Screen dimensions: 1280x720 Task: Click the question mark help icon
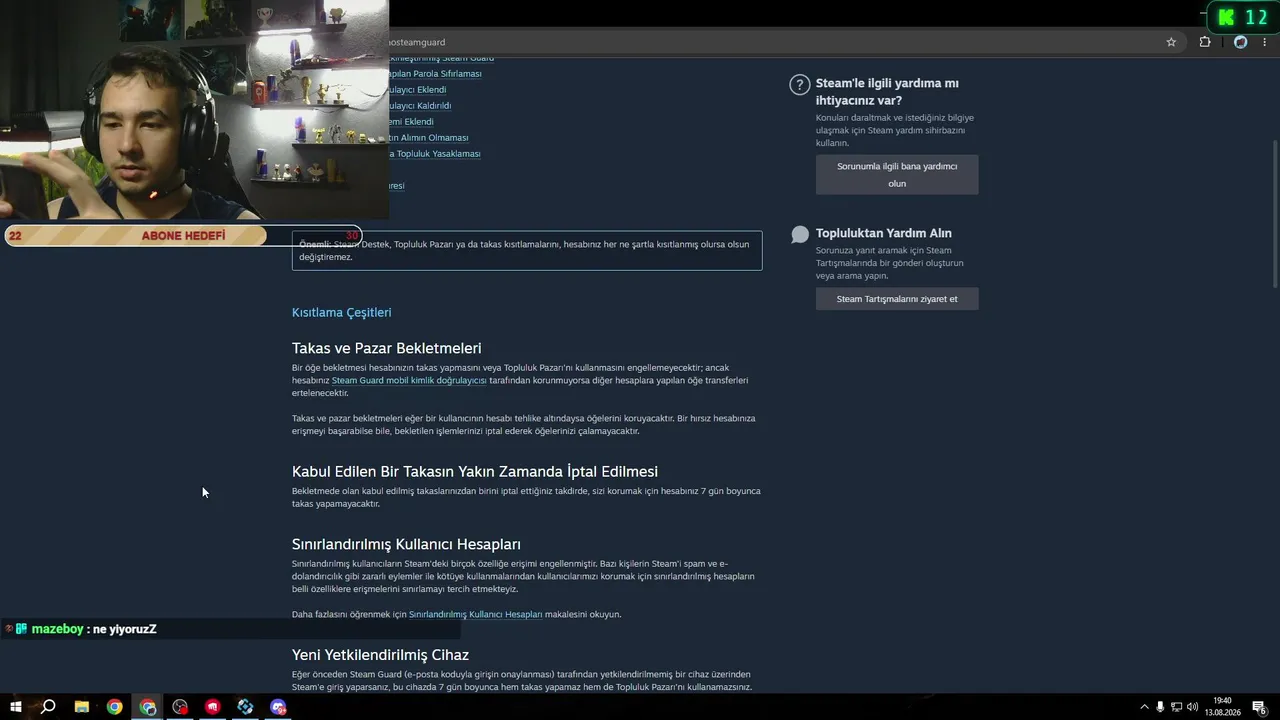[x=799, y=85]
